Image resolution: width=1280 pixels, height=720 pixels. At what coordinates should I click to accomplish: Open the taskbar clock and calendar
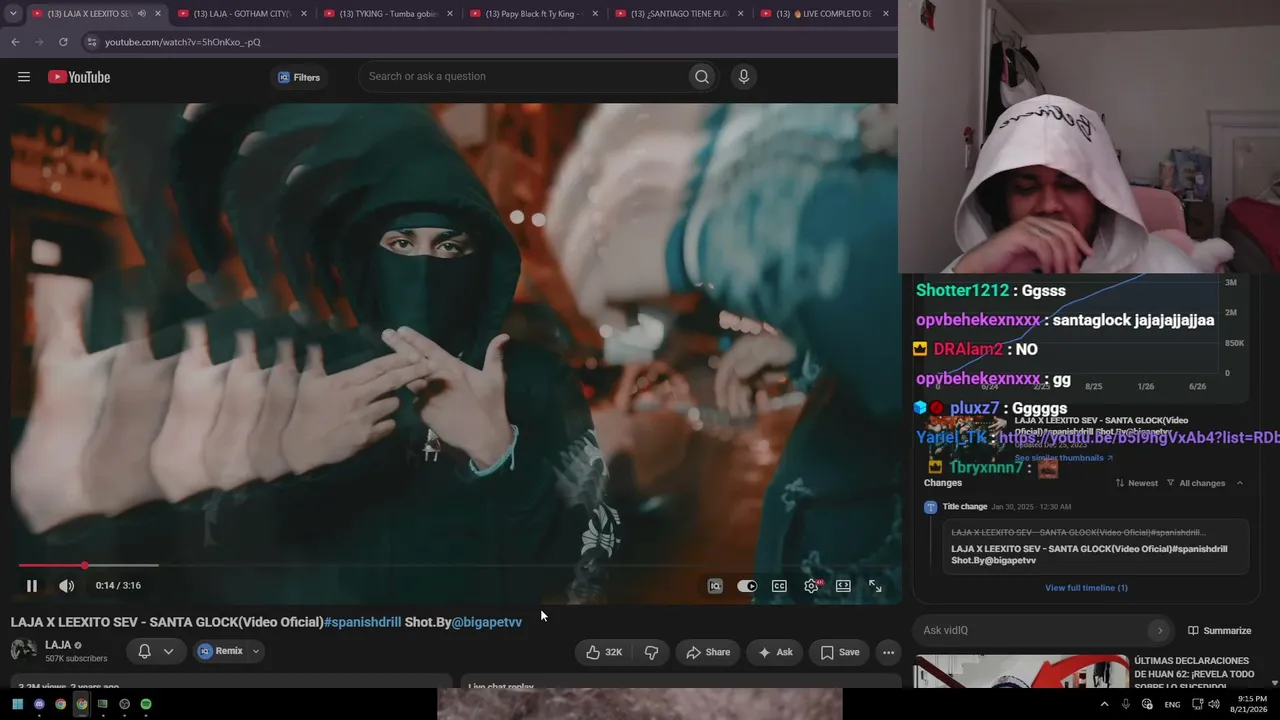(1252, 704)
